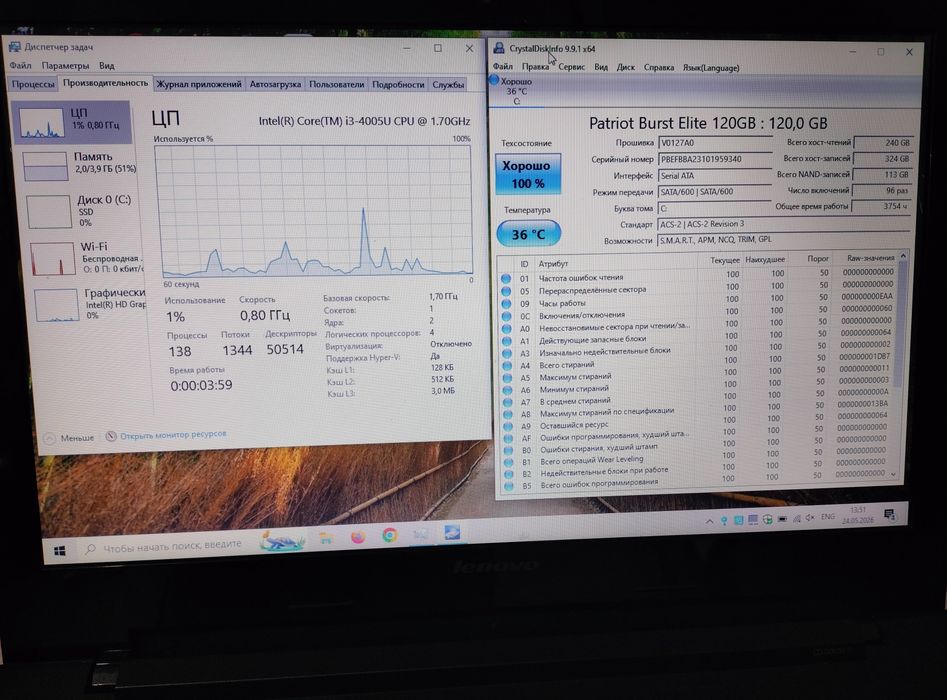947x700 pixels.
Task: Click the Возможности field S.M.A.R.T., APM, NCQ, TRIM, GPL
Action: (784, 240)
